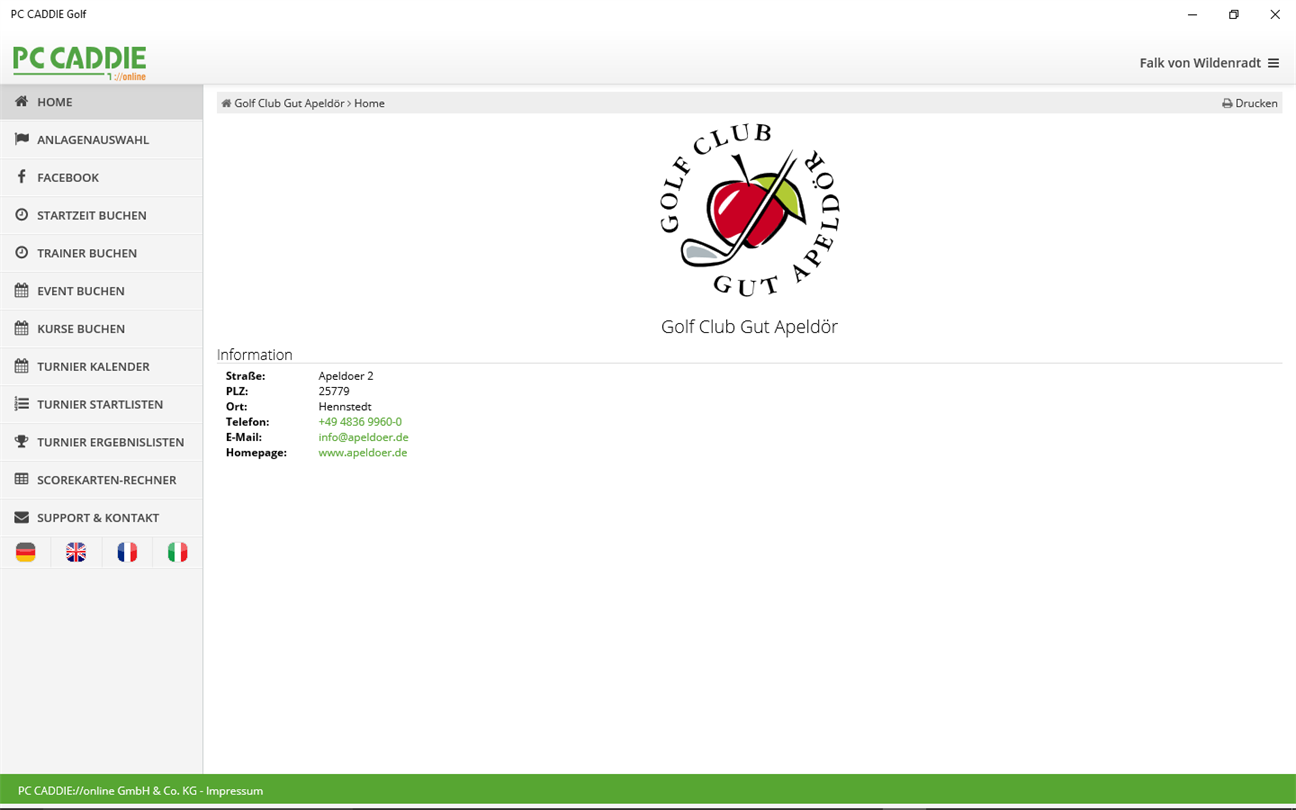Click the Facebook 'f' icon in sidebar
This screenshot has width=1296, height=810.
[x=21, y=177]
